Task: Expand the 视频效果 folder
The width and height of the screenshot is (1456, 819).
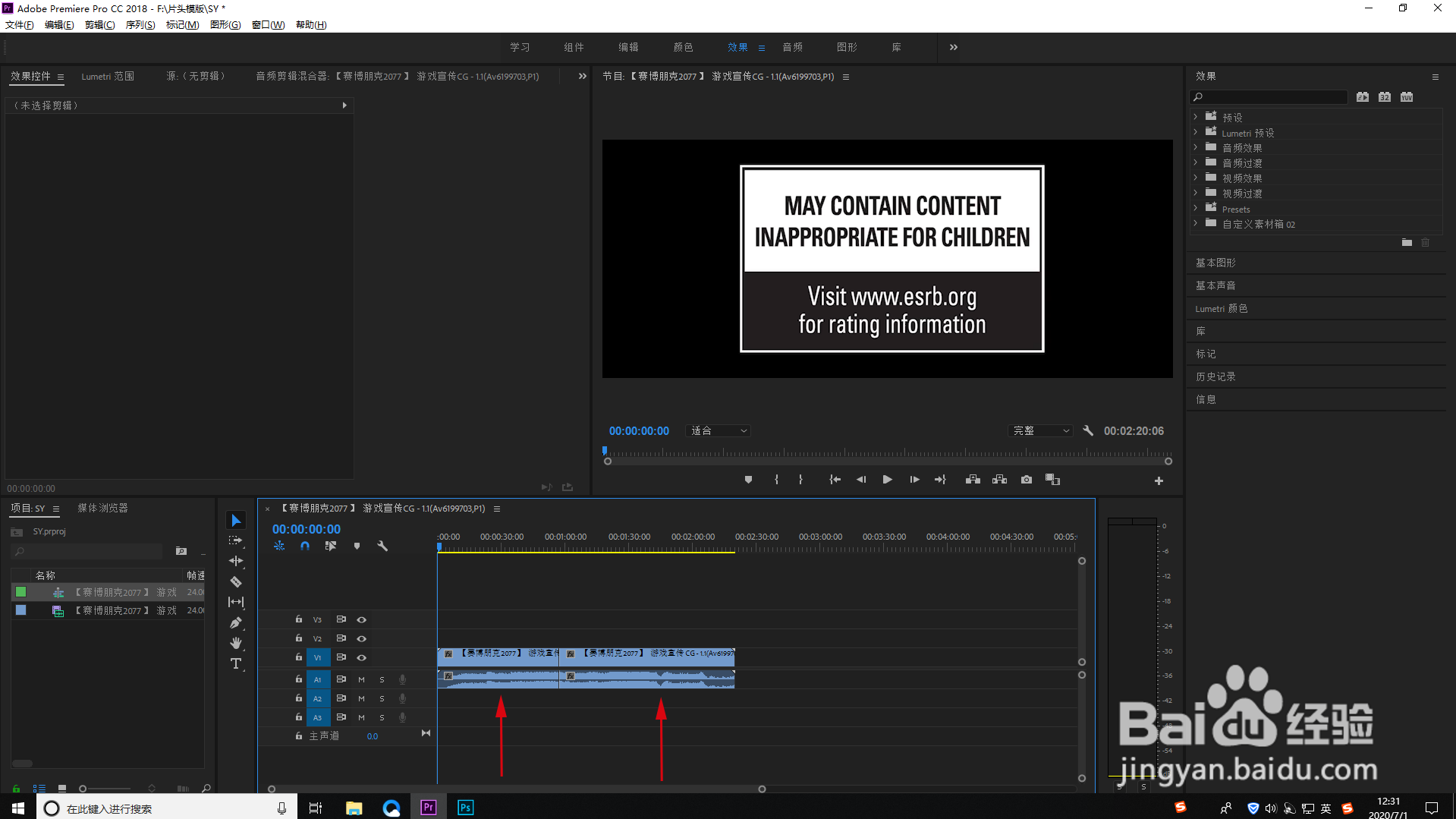Action: (x=1196, y=178)
